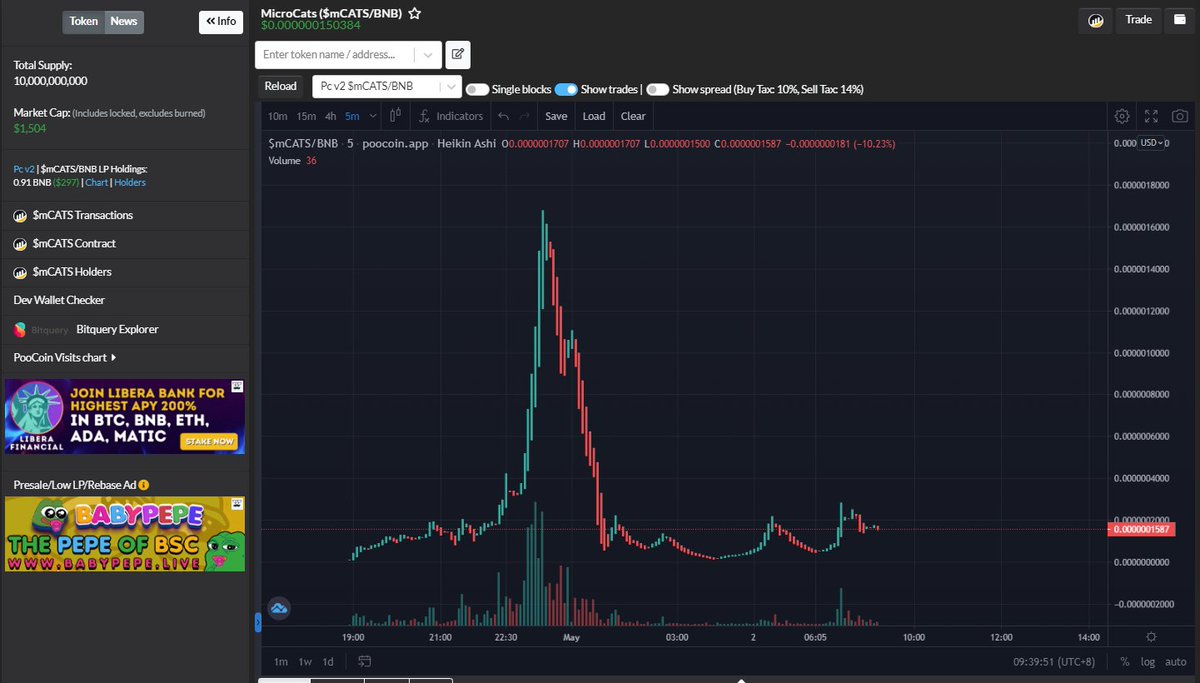Click the blue cloud icon on the chart

click(279, 607)
